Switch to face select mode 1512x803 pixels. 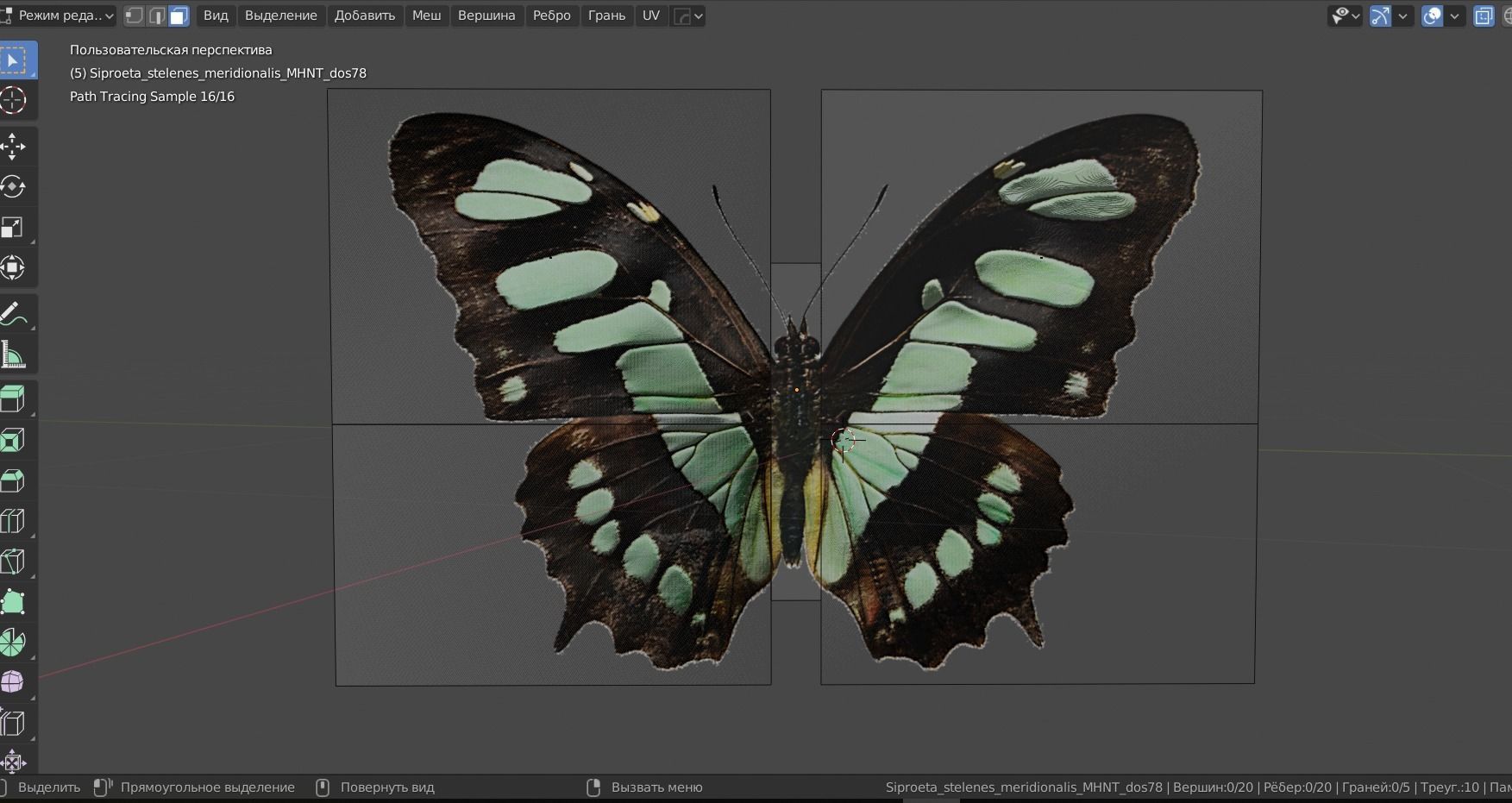pos(179,16)
